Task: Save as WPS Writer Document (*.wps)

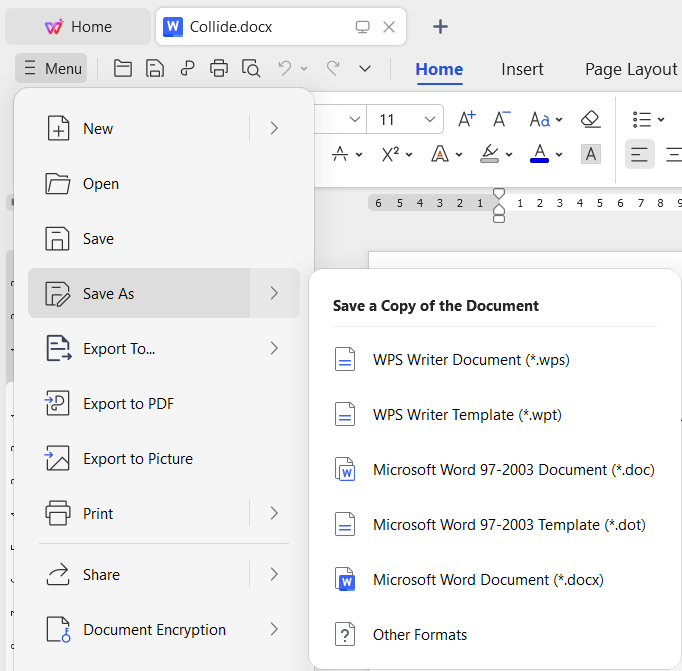Action: click(x=495, y=360)
